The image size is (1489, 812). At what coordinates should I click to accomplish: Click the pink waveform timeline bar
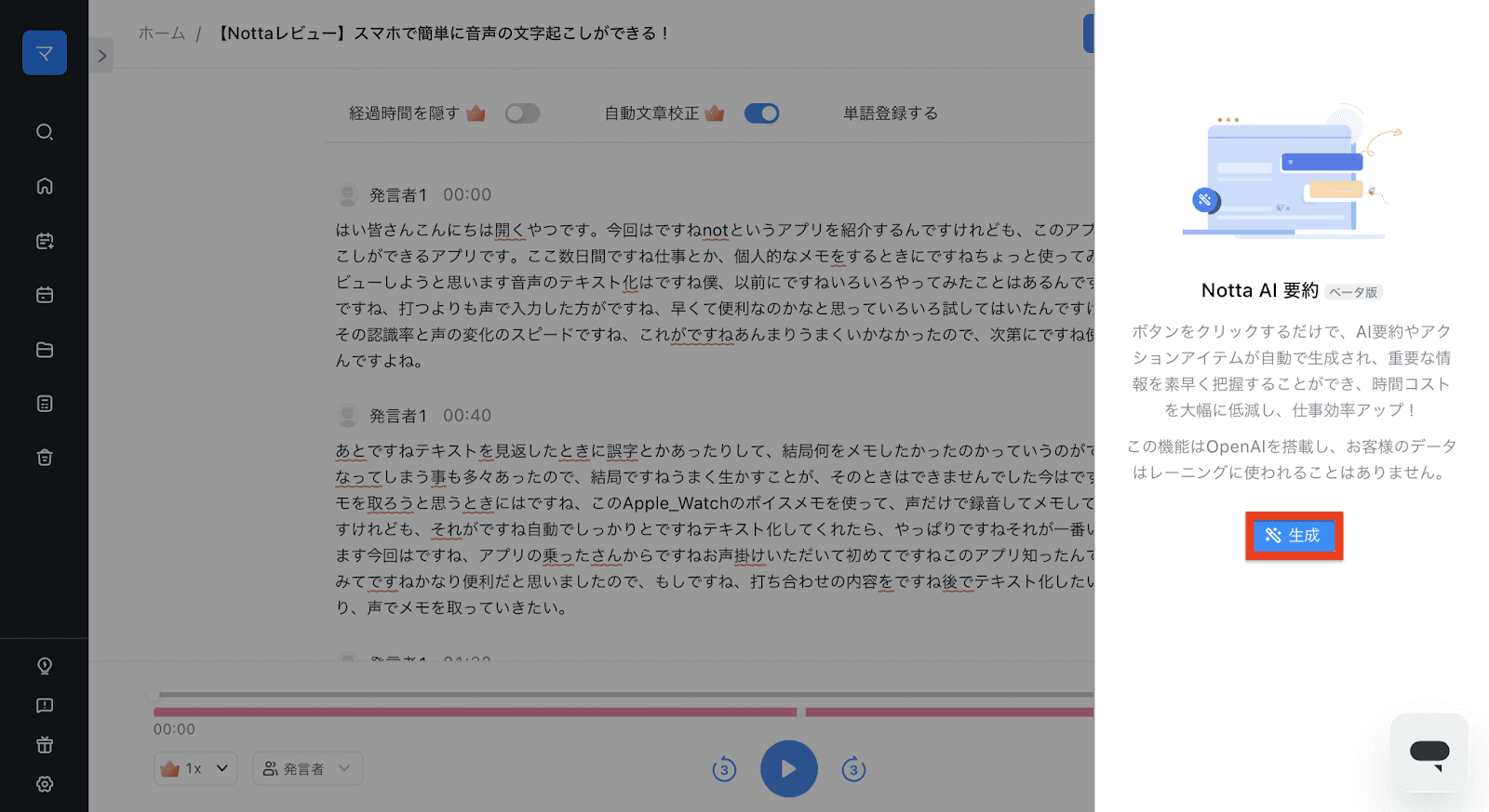point(624,712)
